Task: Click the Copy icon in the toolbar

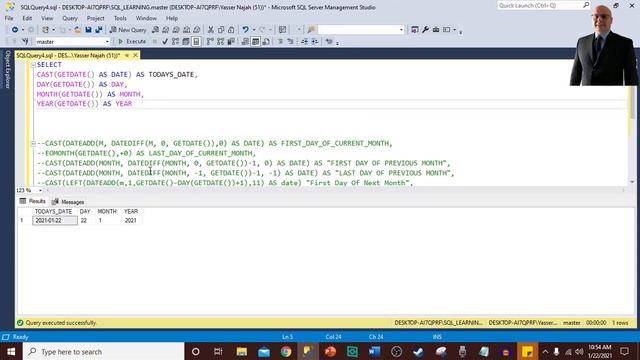Action: coord(221,30)
